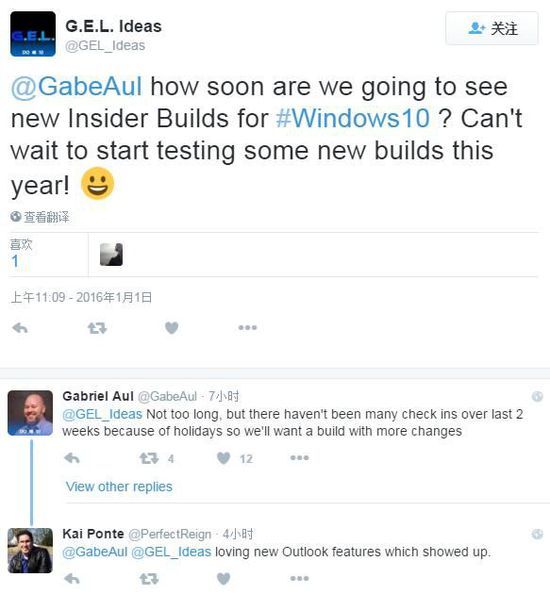This screenshot has width=550, height=594.
Task: Expand View other replies
Action: (x=119, y=486)
